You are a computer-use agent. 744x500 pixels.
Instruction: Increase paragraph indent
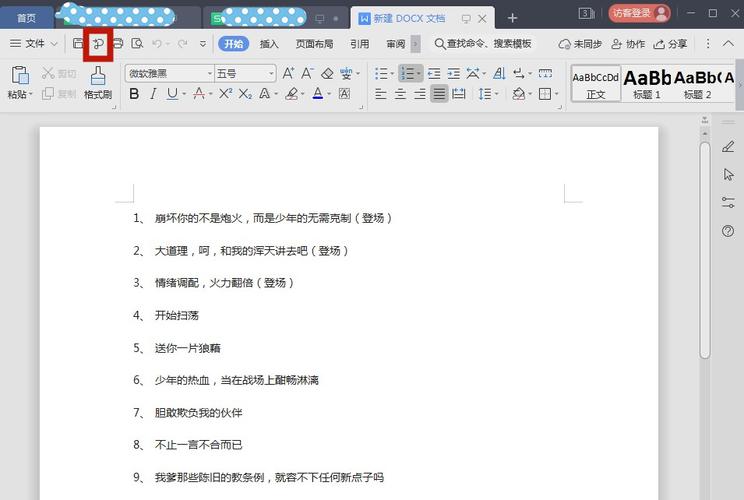click(454, 74)
